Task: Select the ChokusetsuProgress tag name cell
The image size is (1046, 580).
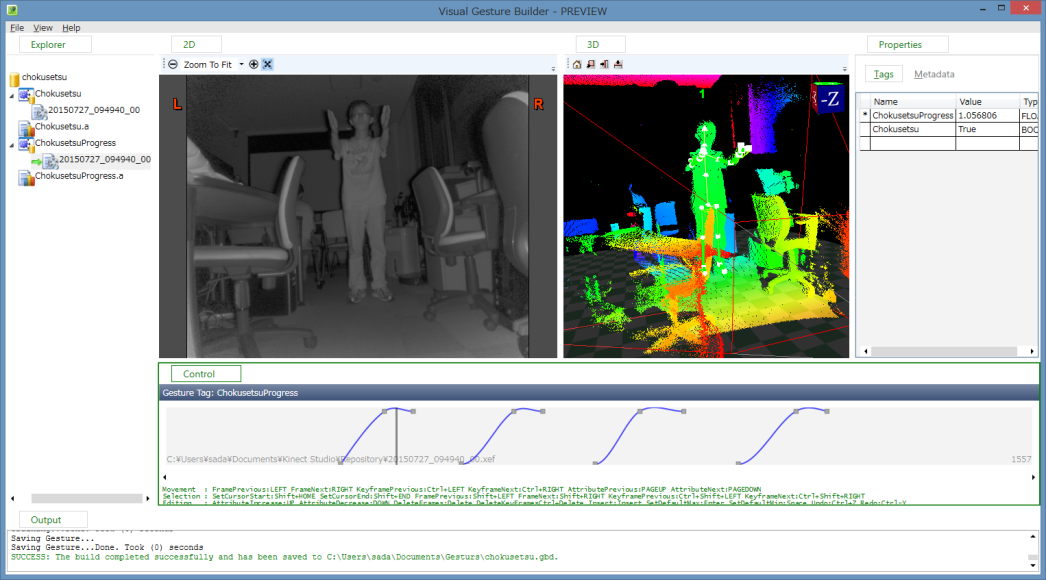Action: click(x=913, y=115)
